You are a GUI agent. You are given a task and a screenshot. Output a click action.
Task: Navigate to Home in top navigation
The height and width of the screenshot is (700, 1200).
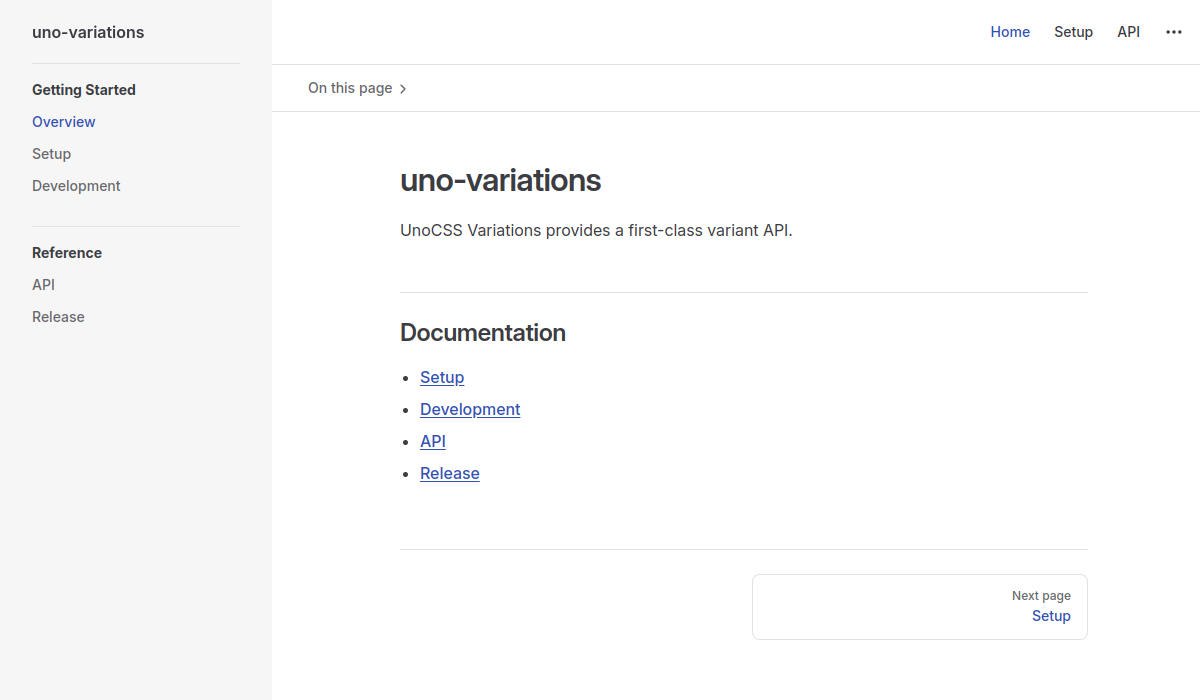pos(1010,31)
